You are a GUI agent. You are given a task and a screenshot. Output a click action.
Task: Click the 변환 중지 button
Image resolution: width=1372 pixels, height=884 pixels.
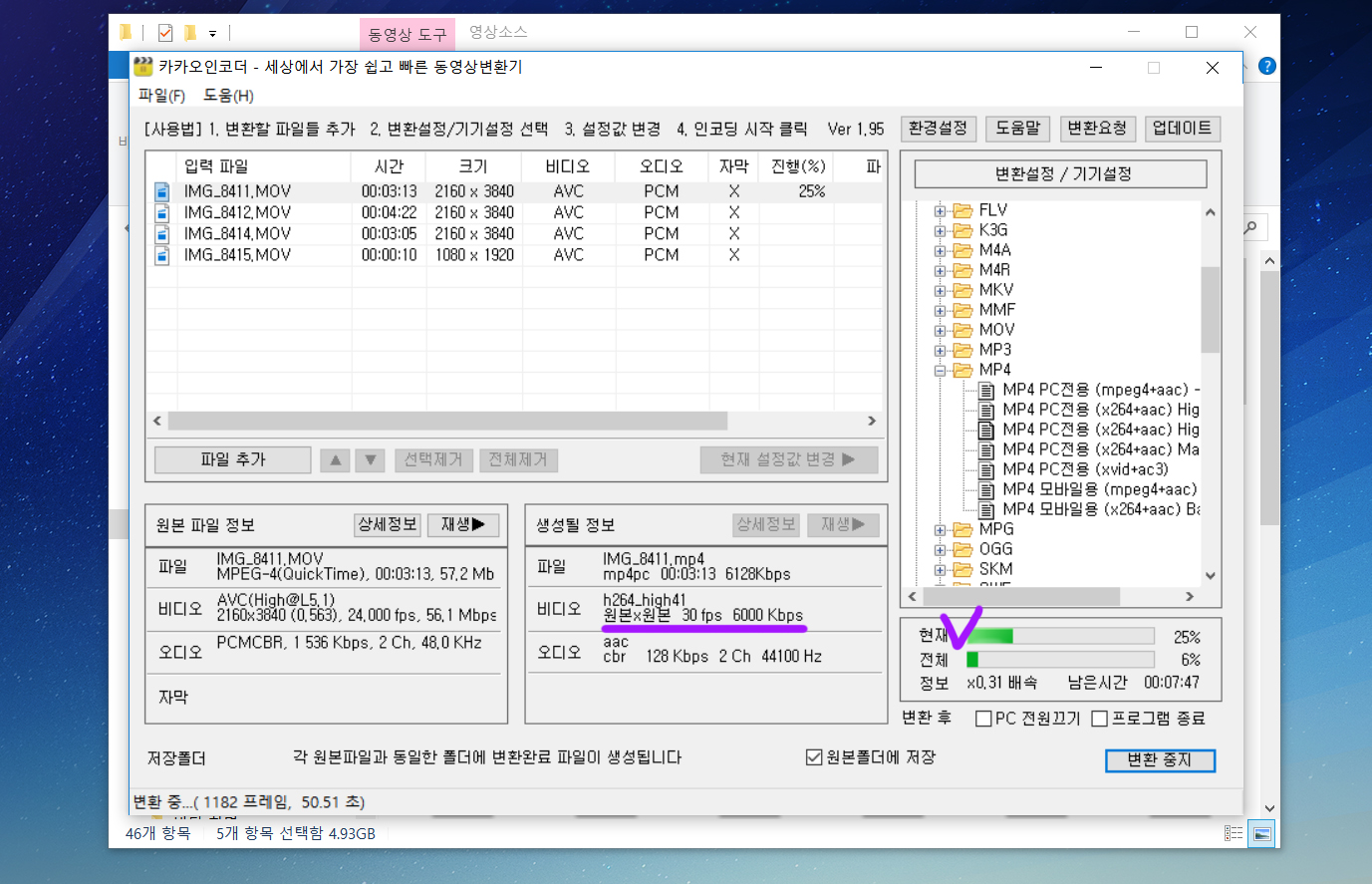[x=1160, y=760]
